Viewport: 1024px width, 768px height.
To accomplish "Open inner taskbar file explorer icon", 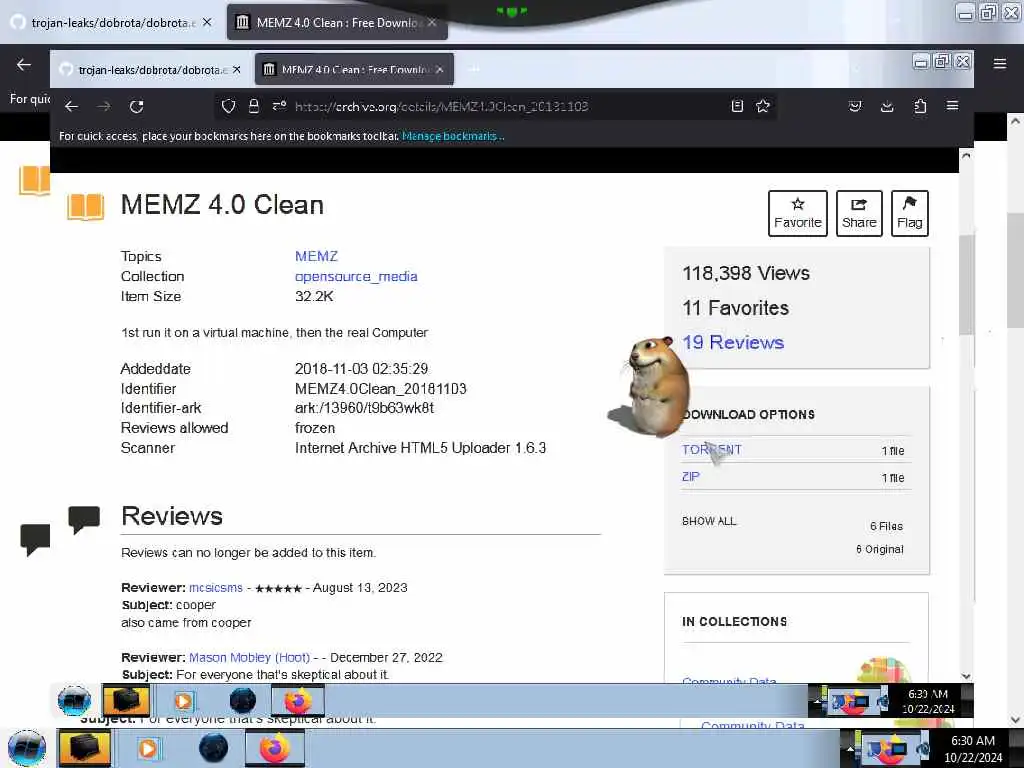I will pos(126,701).
